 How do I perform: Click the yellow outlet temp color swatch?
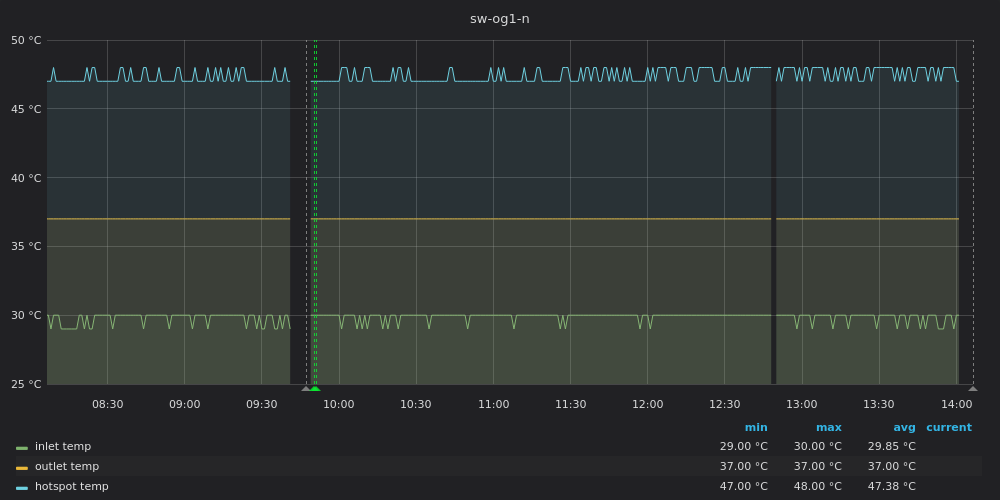click(x=22, y=467)
